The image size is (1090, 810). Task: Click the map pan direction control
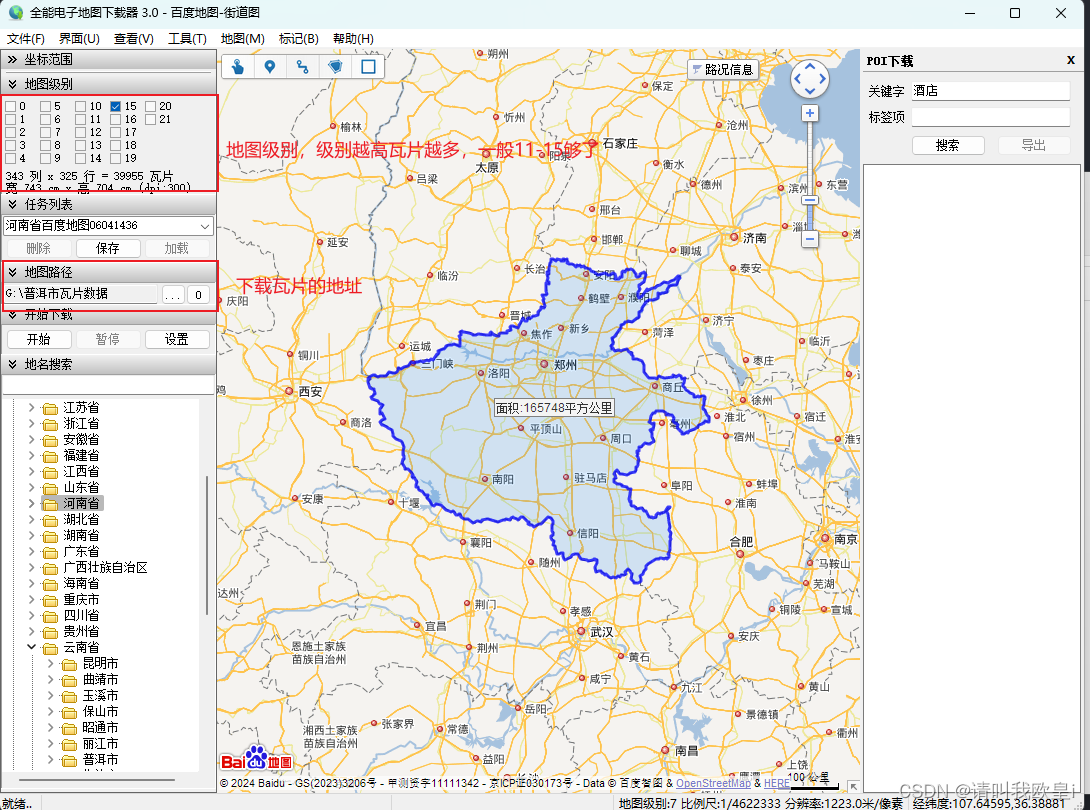(x=810, y=79)
